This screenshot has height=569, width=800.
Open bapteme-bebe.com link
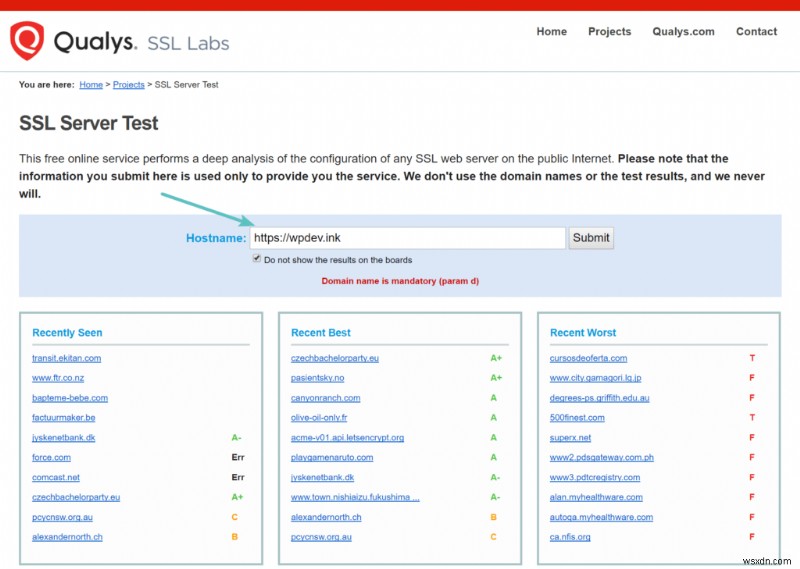pos(70,398)
